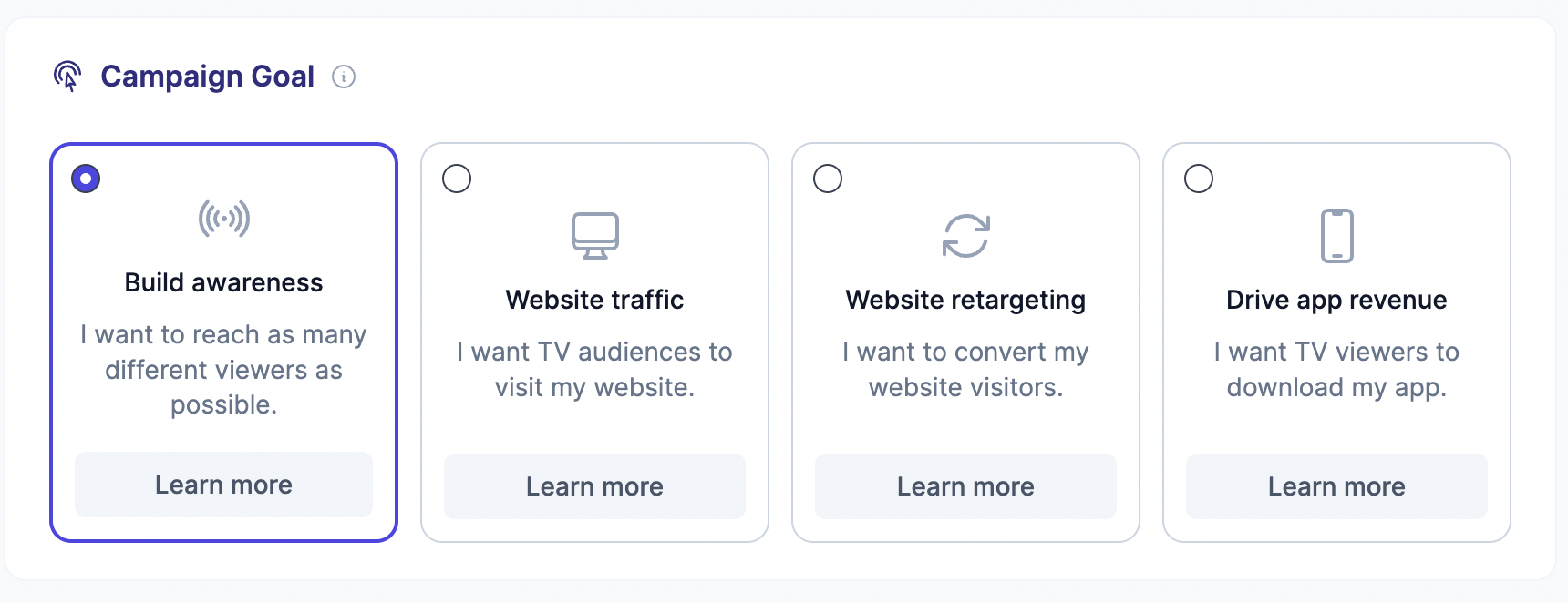This screenshot has height=603, width=1568.
Task: Click the monitor icon for Website traffic
Action: point(595,236)
